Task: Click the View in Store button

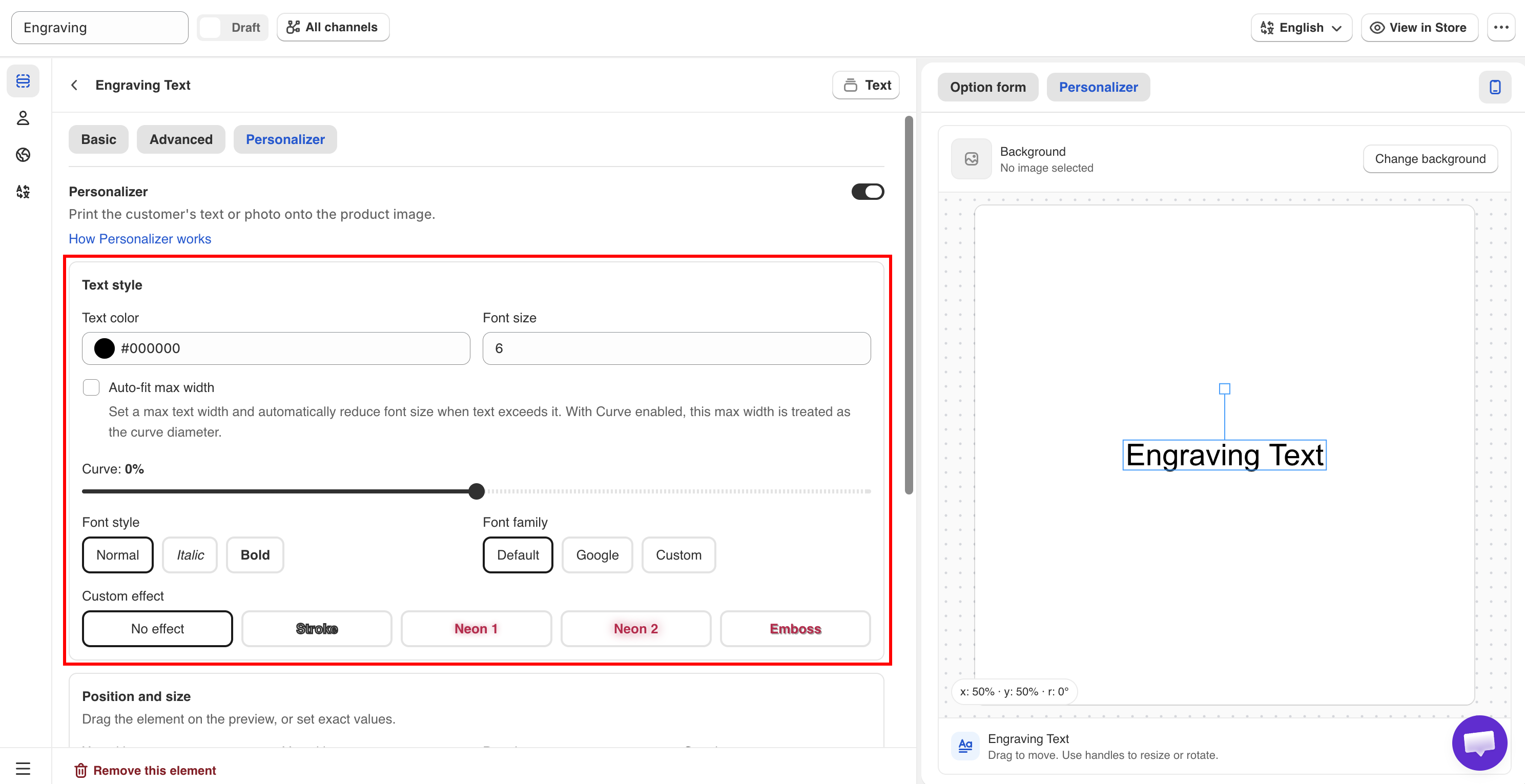Action: click(x=1419, y=27)
